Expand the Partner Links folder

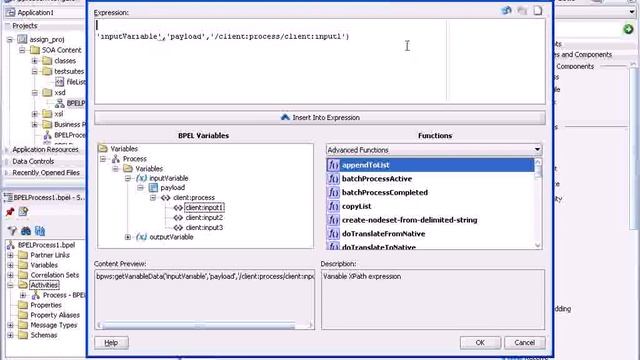pyautogui.click(x=10, y=255)
